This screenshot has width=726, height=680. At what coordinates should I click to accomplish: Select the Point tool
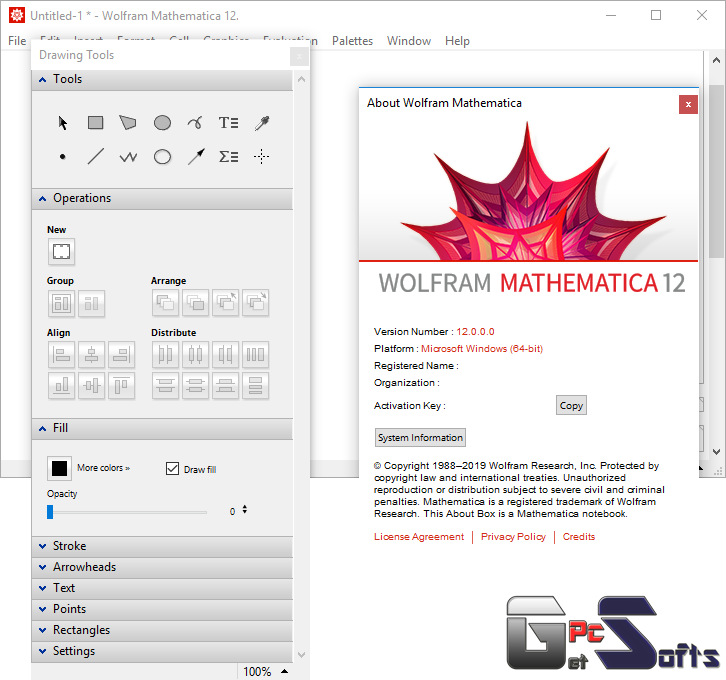[x=63, y=157]
